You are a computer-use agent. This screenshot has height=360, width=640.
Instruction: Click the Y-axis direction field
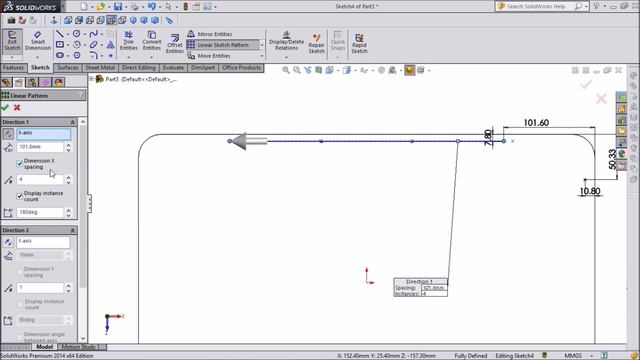pyautogui.click(x=44, y=242)
